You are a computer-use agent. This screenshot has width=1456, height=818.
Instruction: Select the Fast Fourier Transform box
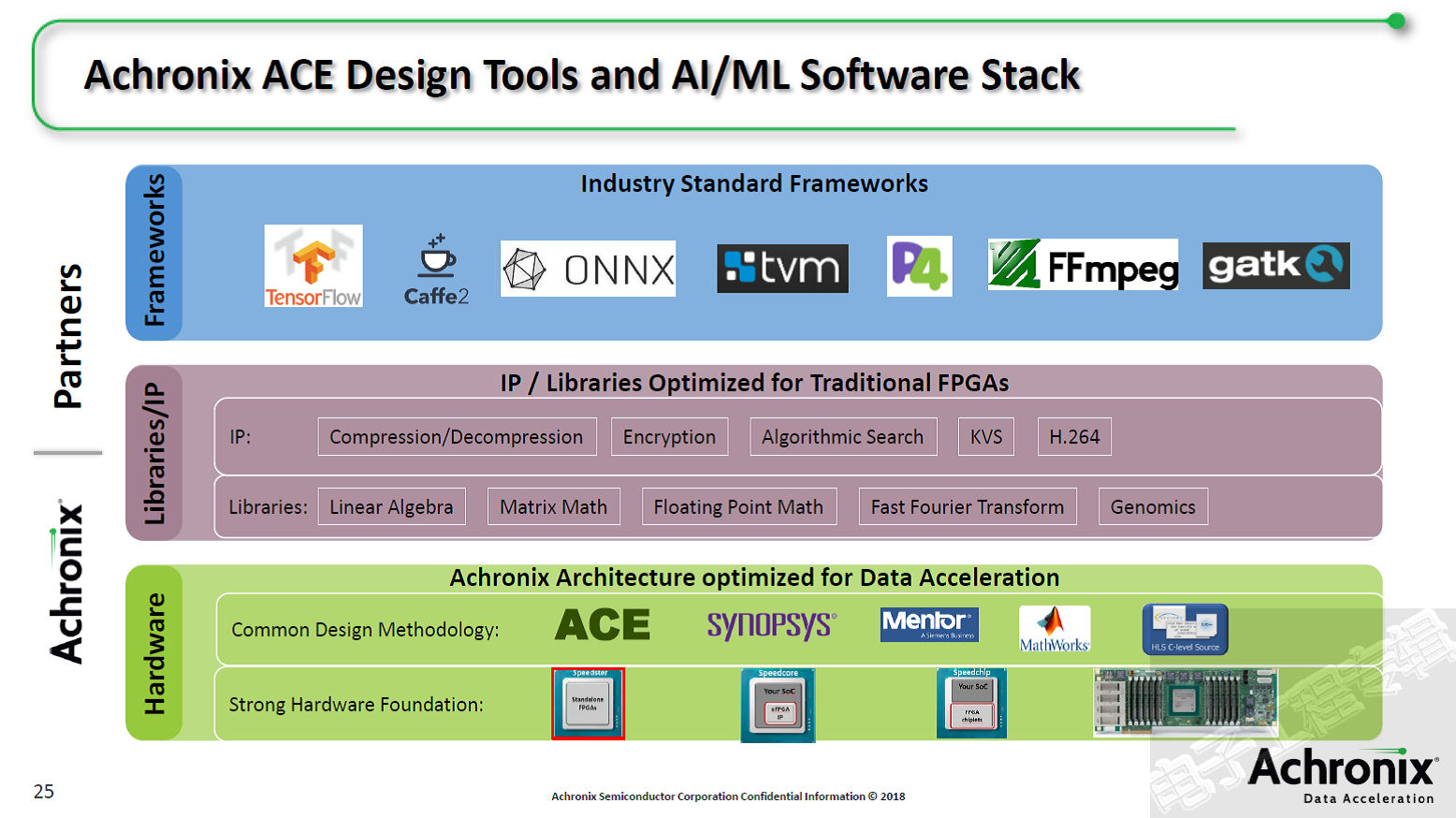pos(968,506)
